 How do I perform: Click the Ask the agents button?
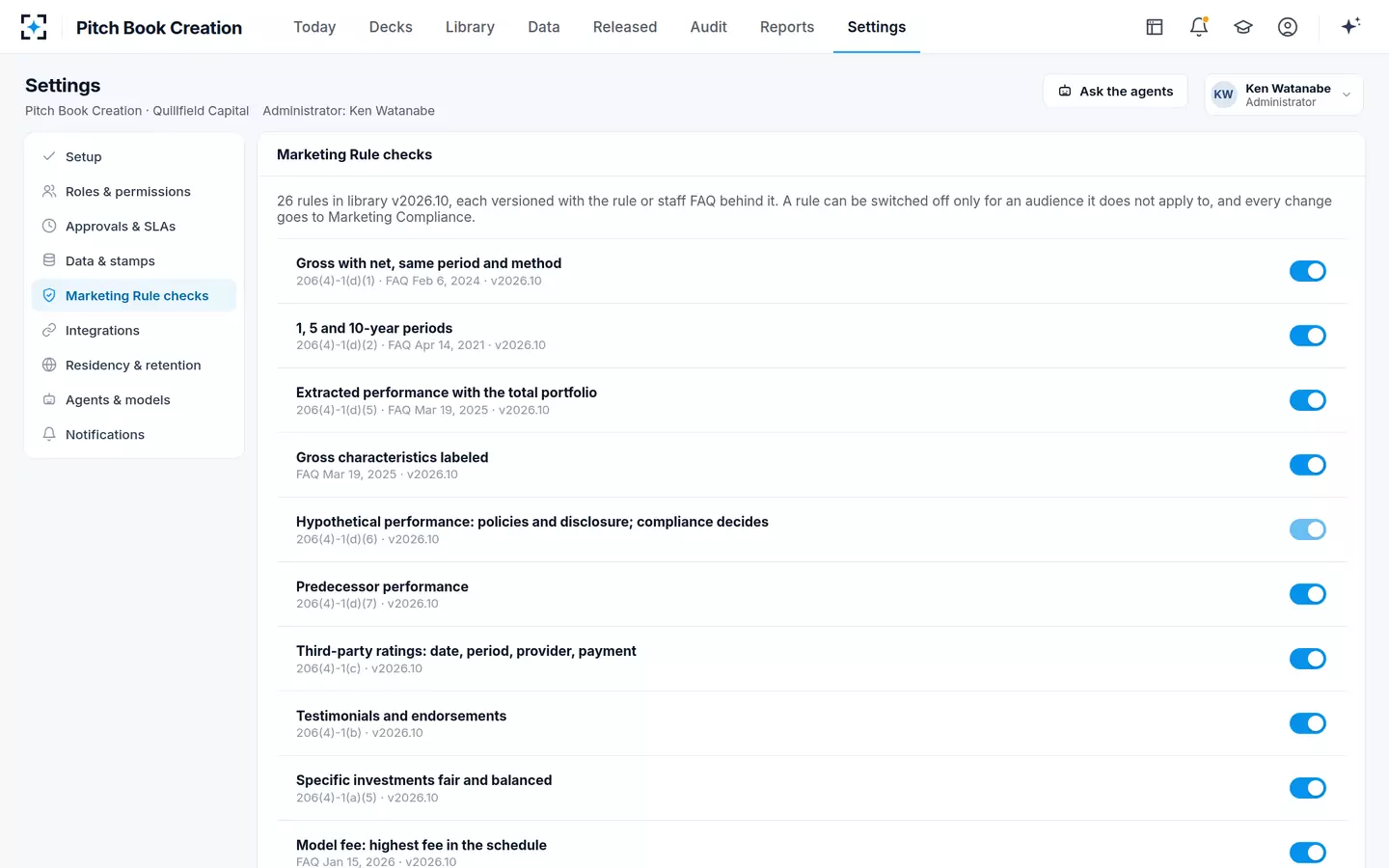[x=1115, y=91]
